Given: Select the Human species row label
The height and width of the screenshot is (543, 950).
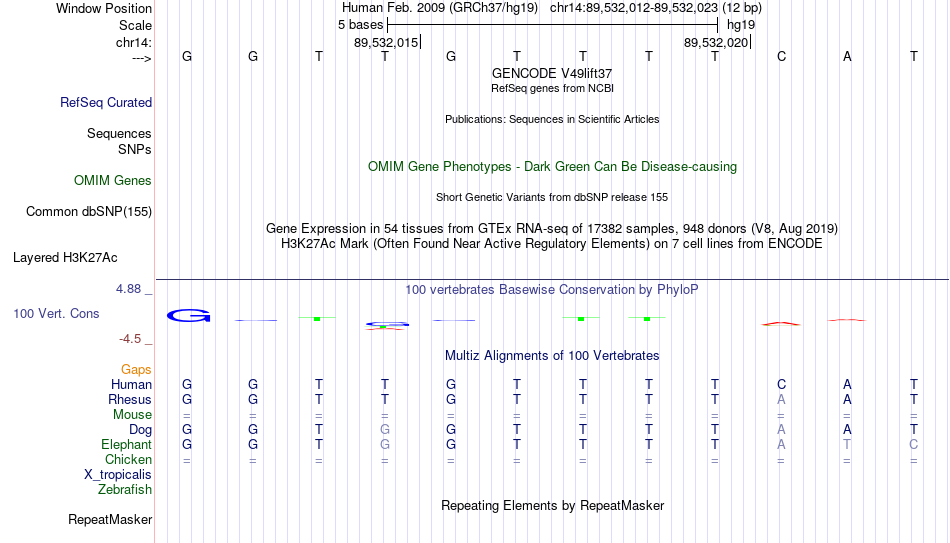Looking at the screenshot, I should tap(131, 385).
